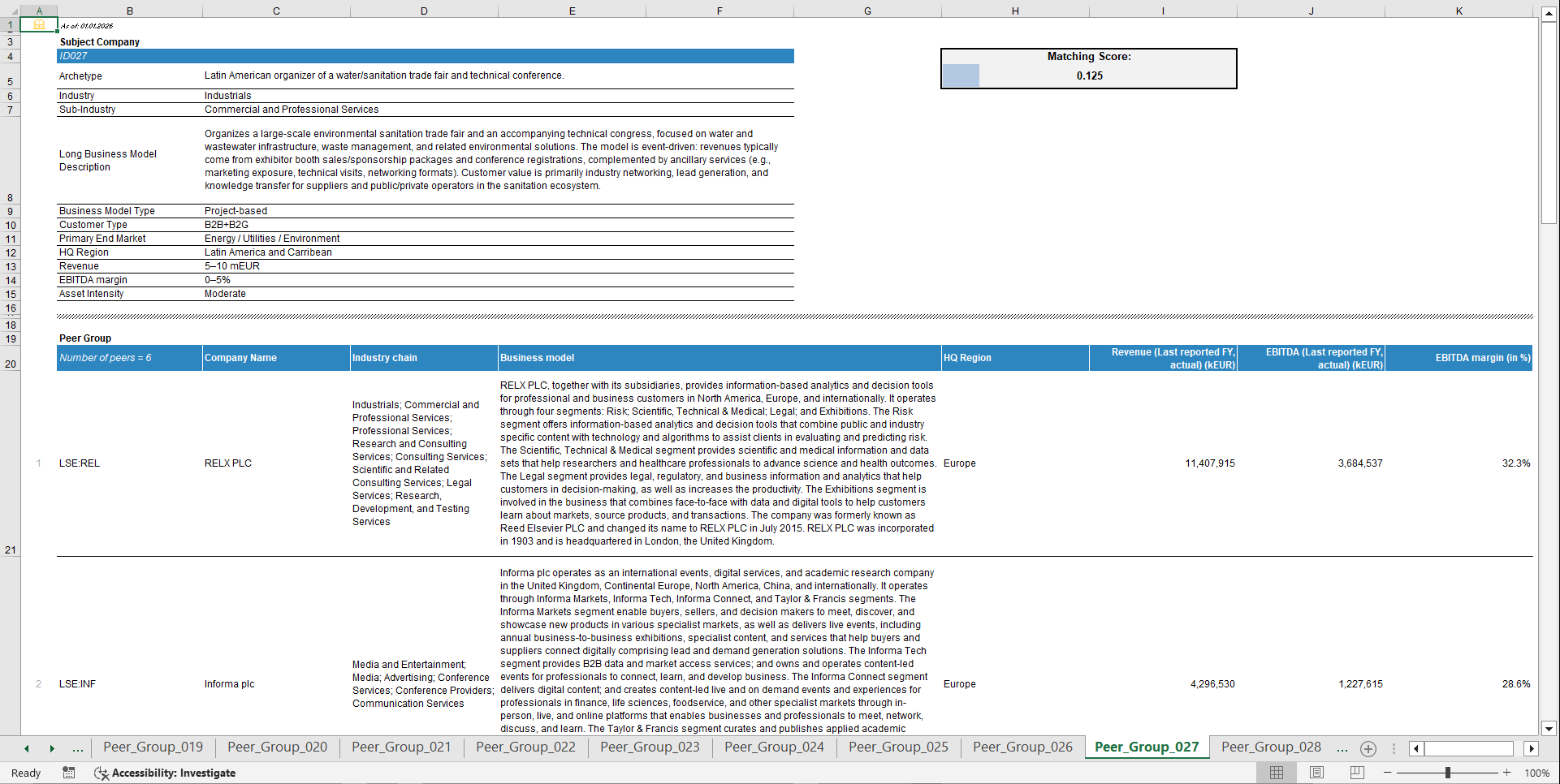The image size is (1560, 784).
Task: Switch to Page Layout view in status bar
Action: pyautogui.click(x=1315, y=773)
